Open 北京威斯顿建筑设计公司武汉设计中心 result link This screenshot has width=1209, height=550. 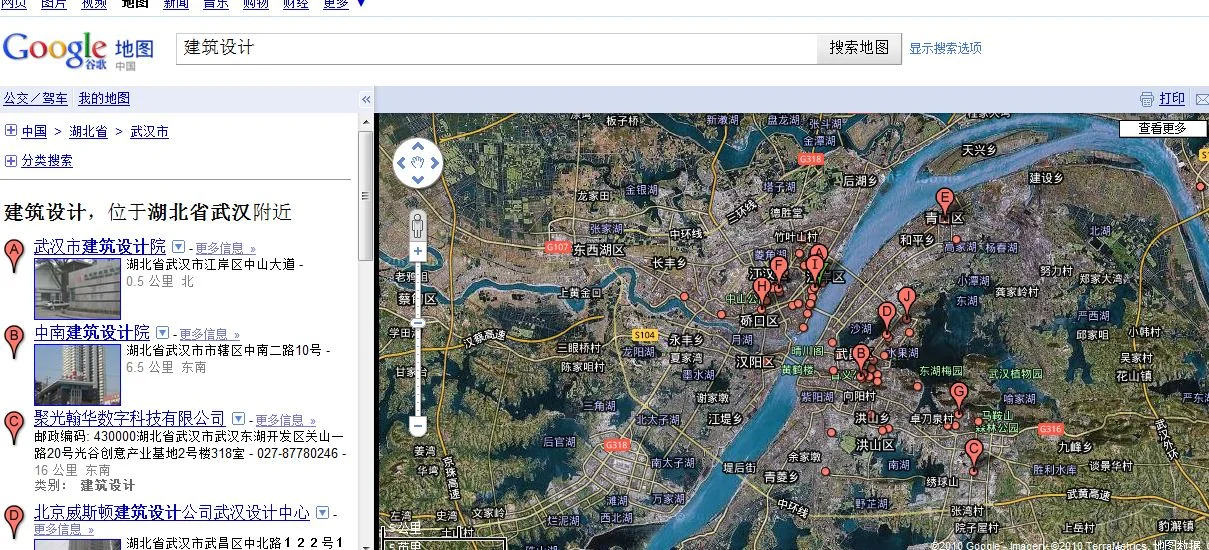(x=172, y=512)
